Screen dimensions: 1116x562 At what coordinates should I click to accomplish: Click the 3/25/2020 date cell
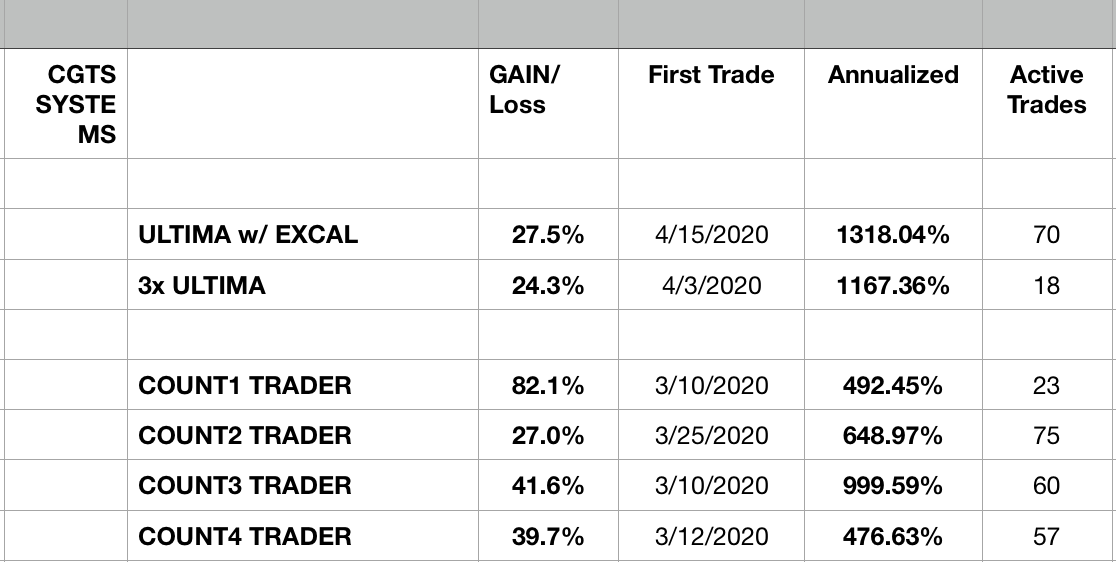coord(711,436)
